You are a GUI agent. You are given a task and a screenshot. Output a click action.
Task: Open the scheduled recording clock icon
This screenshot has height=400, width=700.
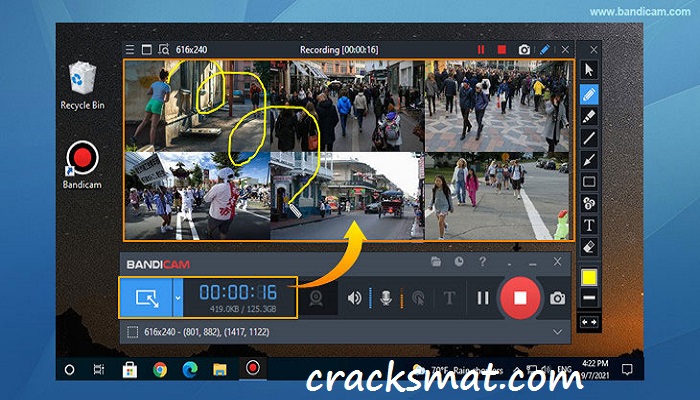pos(459,262)
